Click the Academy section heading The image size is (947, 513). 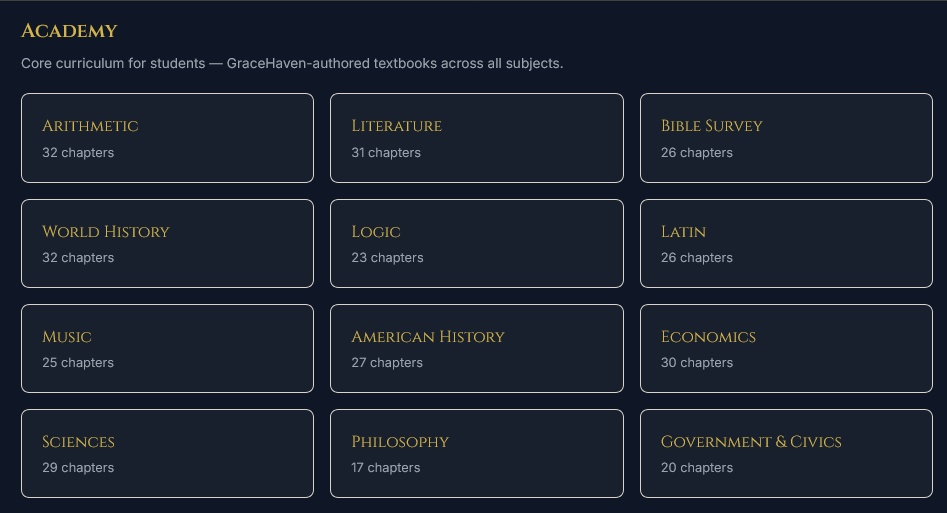point(69,31)
